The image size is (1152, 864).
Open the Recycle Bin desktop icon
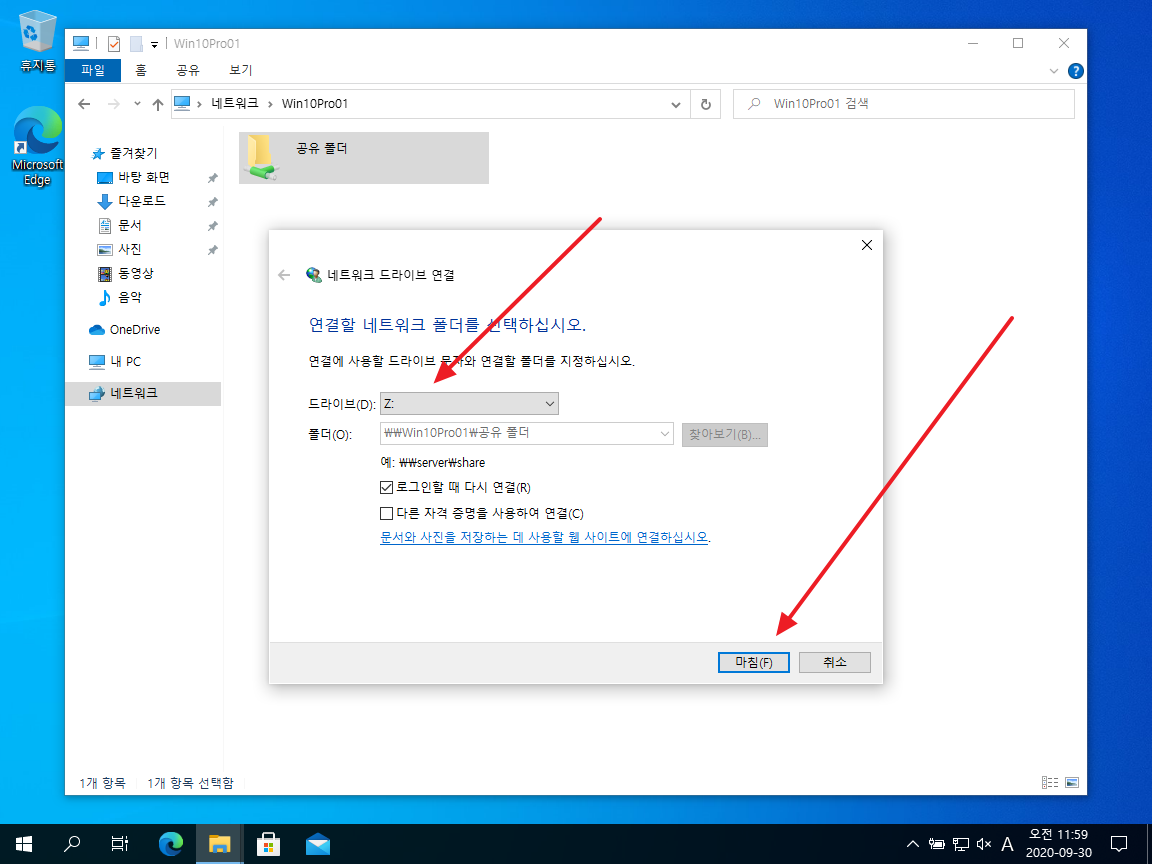37,42
